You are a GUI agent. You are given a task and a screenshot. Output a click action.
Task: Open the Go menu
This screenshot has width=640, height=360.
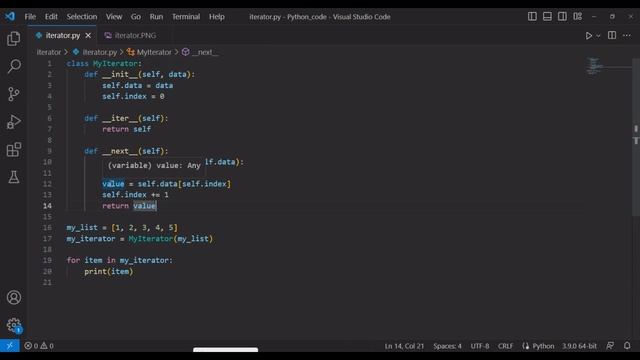point(136,17)
